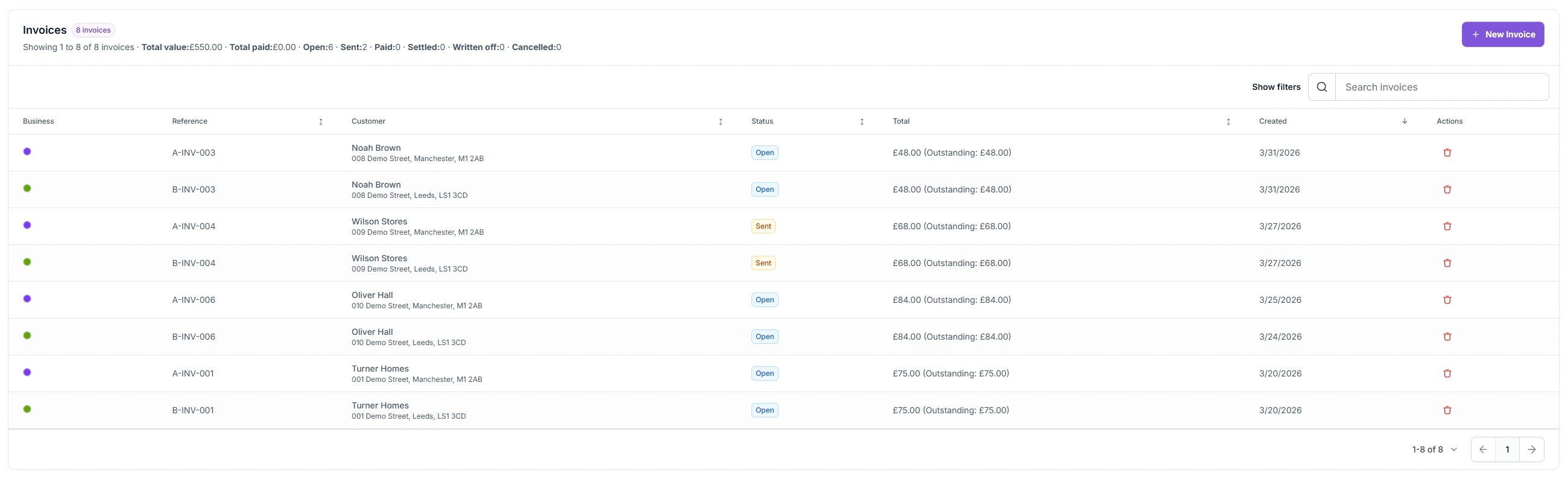The height and width of the screenshot is (479, 1568).
Task: Click created date 3/25/2026
Action: pyautogui.click(x=1280, y=300)
